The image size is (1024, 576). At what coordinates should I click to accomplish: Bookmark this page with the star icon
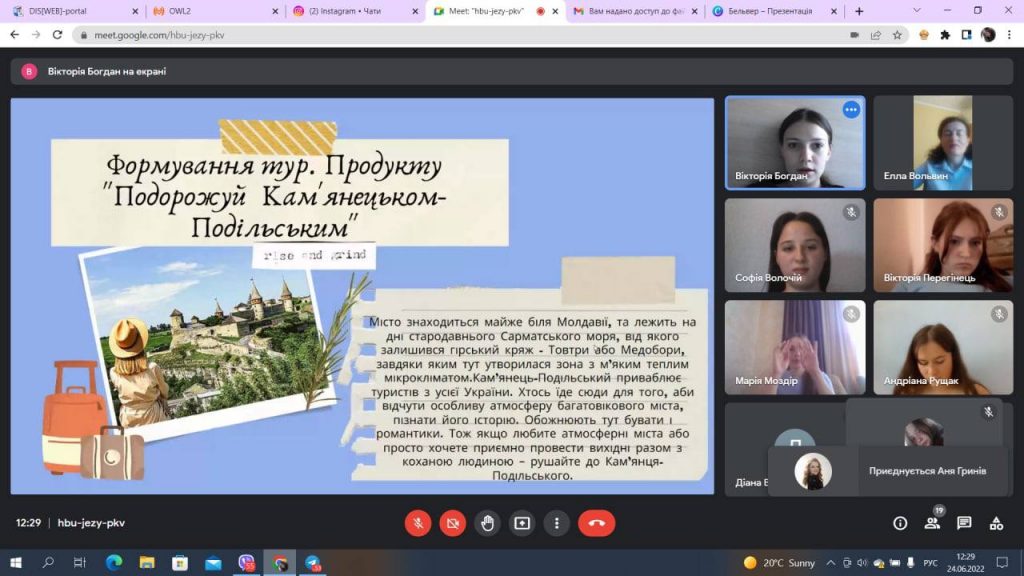pyautogui.click(x=898, y=34)
